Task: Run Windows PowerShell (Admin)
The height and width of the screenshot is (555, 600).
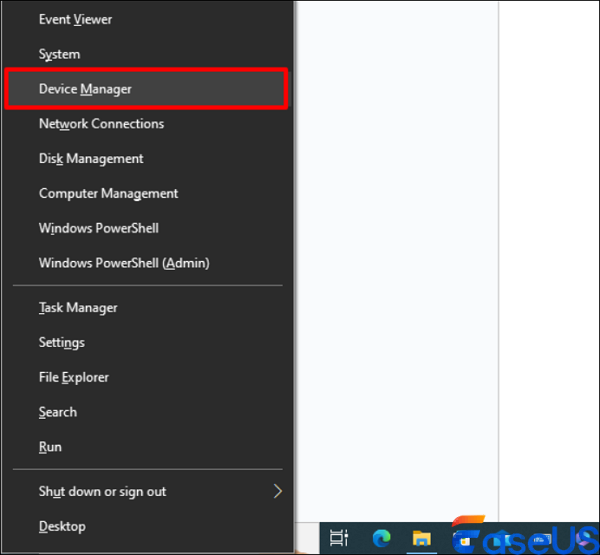Action: pyautogui.click(x=123, y=263)
